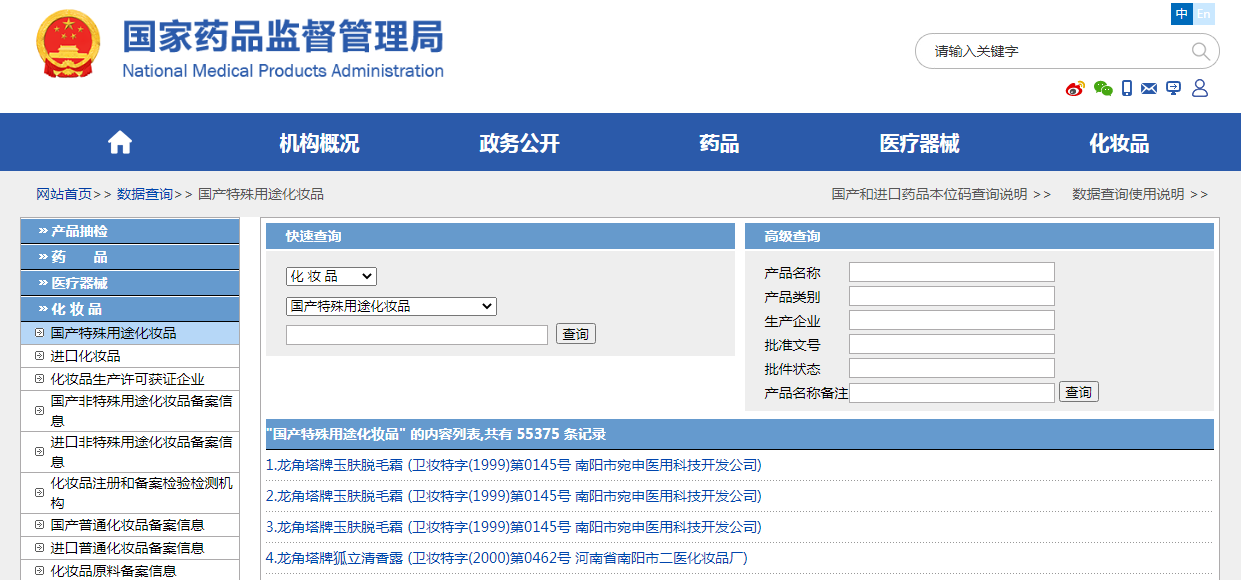Select the home icon in navigation bar

tap(119, 141)
